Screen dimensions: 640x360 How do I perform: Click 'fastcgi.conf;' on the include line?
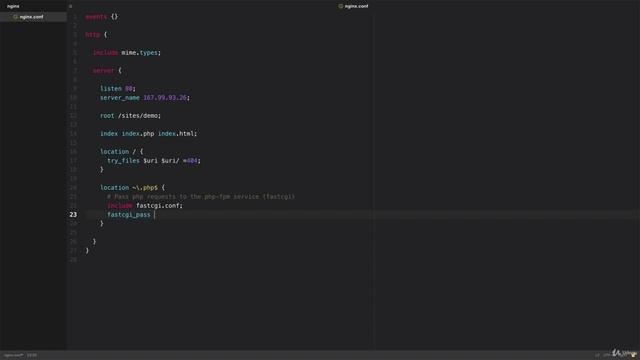point(159,205)
